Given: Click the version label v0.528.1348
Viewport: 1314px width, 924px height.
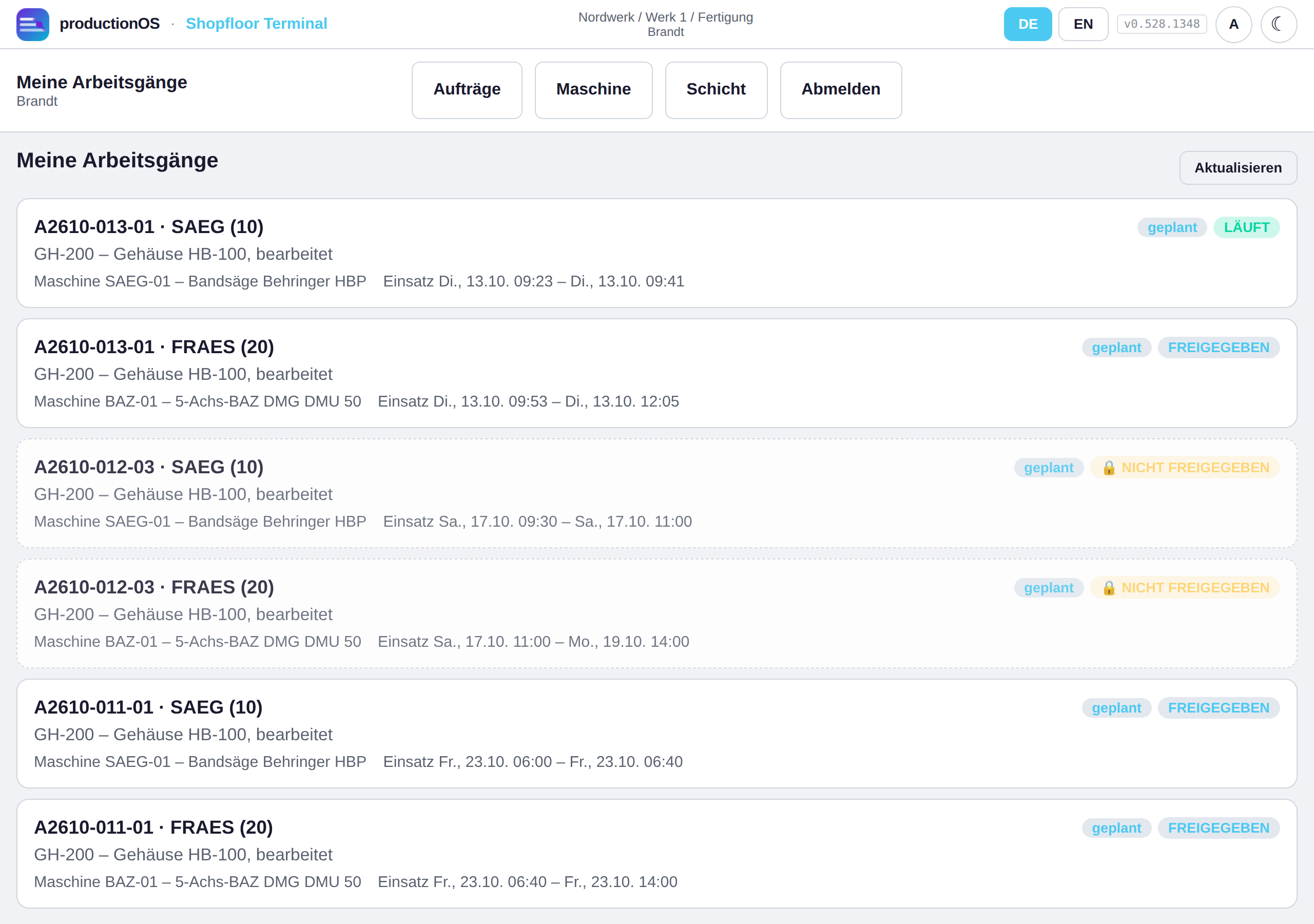Looking at the screenshot, I should [x=1161, y=24].
